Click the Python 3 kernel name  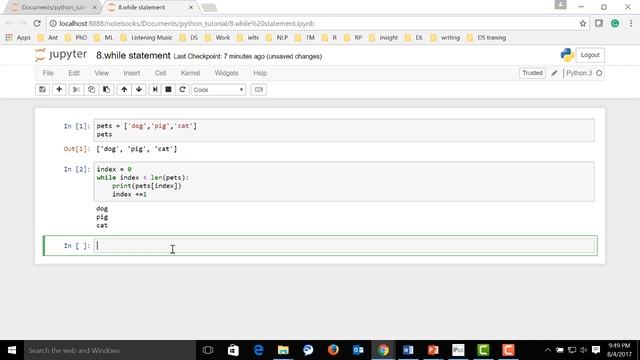(579, 73)
